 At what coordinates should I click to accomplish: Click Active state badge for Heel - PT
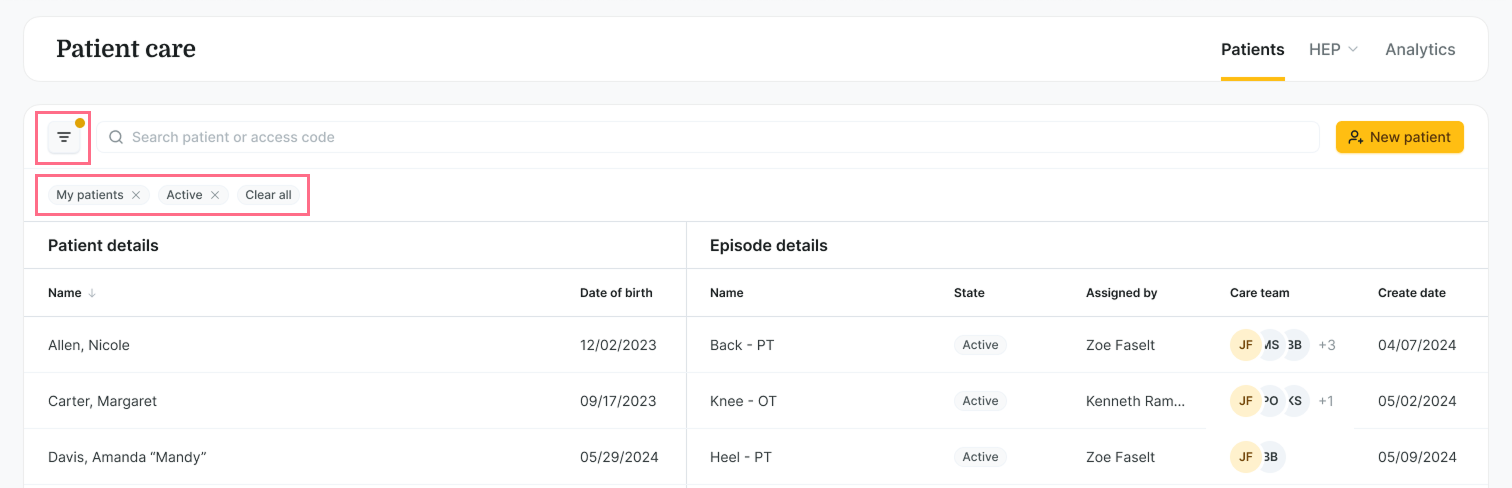tap(980, 457)
